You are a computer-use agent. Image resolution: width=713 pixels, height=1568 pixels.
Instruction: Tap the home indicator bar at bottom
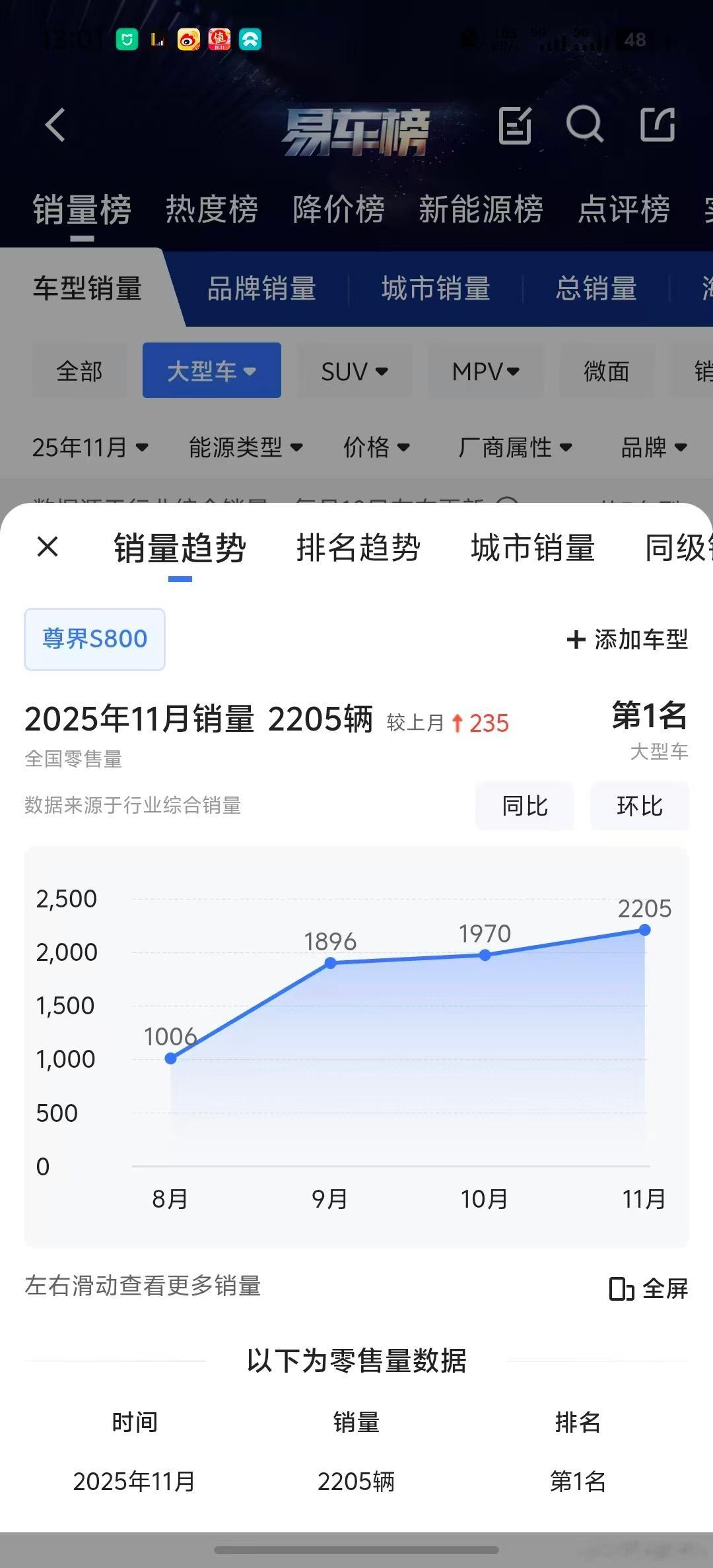(356, 1550)
